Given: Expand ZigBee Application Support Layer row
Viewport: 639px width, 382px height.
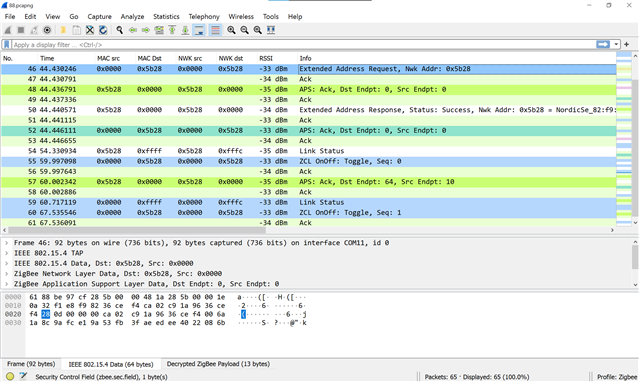Looking at the screenshot, I should [x=7, y=284].
